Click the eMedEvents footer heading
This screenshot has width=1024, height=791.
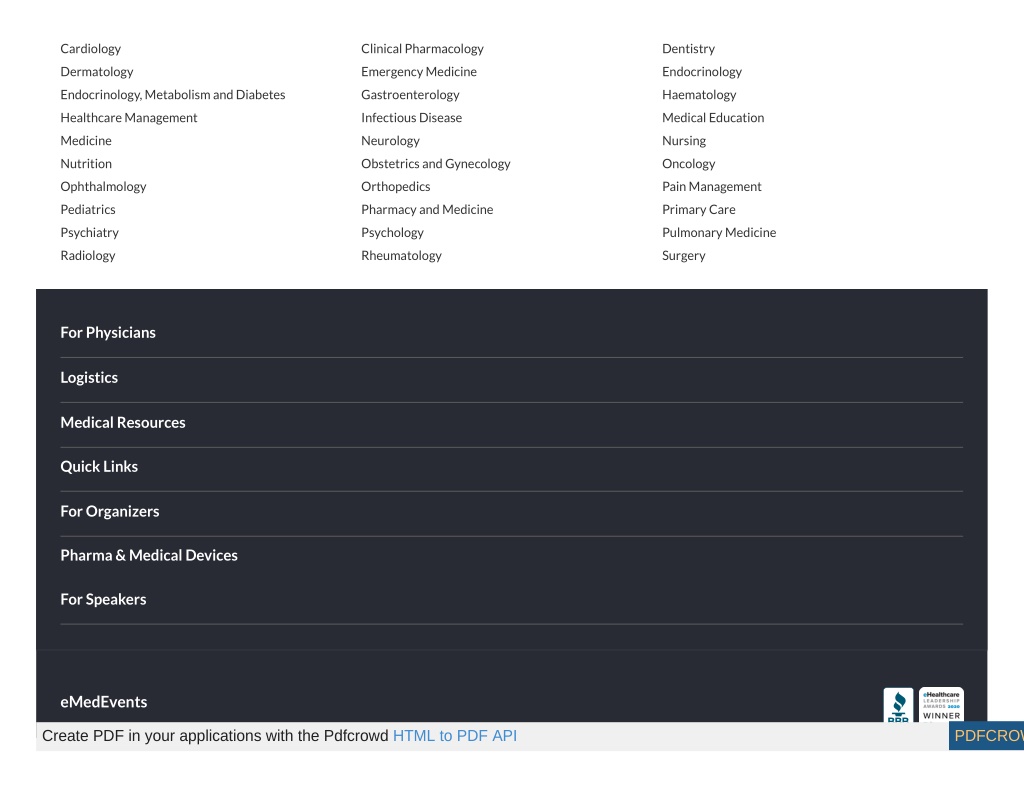[104, 702]
